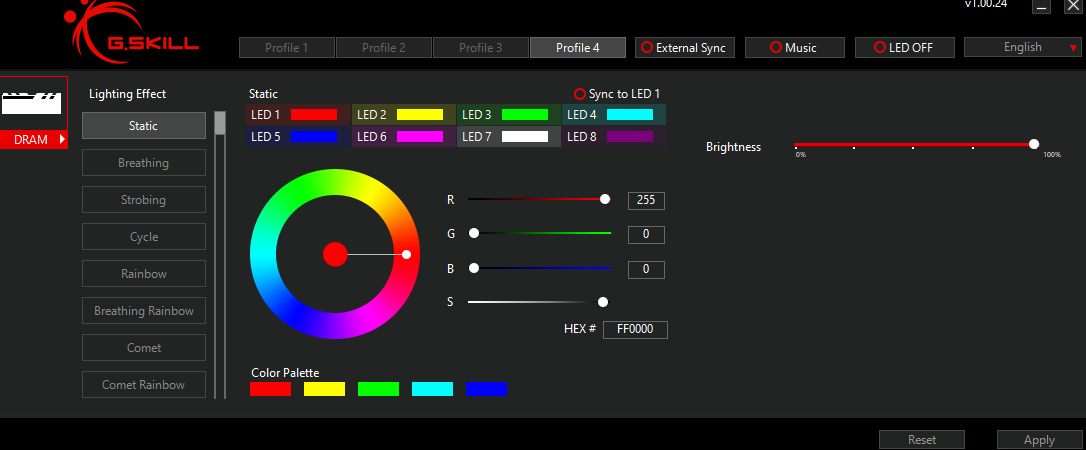Image resolution: width=1086 pixels, height=450 pixels.
Task: Select the DRAM module thumbnail
Action: 33,103
